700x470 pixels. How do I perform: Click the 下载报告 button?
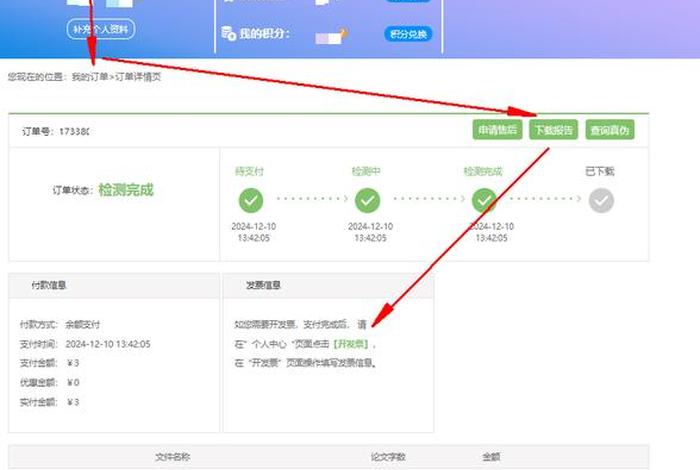tap(554, 130)
